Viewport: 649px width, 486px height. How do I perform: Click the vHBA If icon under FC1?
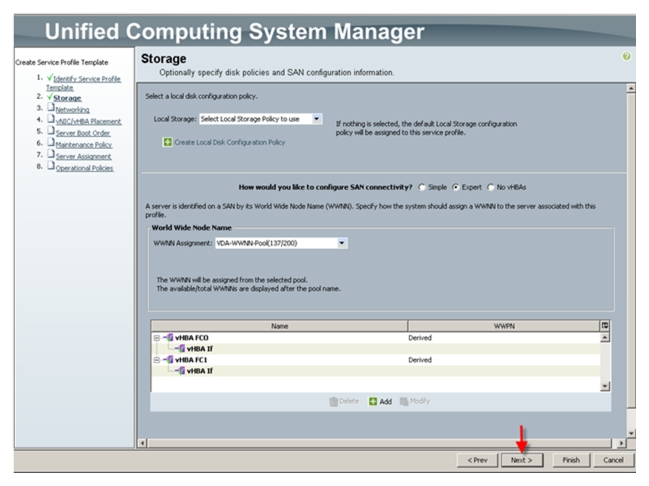point(181,371)
